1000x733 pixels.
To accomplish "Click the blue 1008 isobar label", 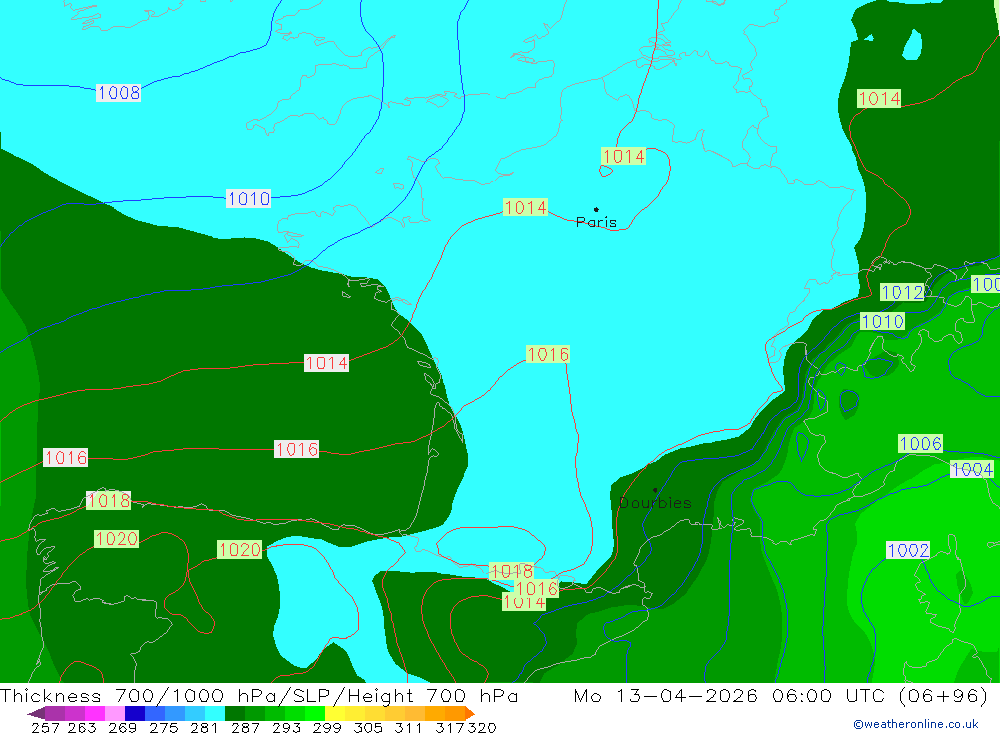I will pos(119,93).
